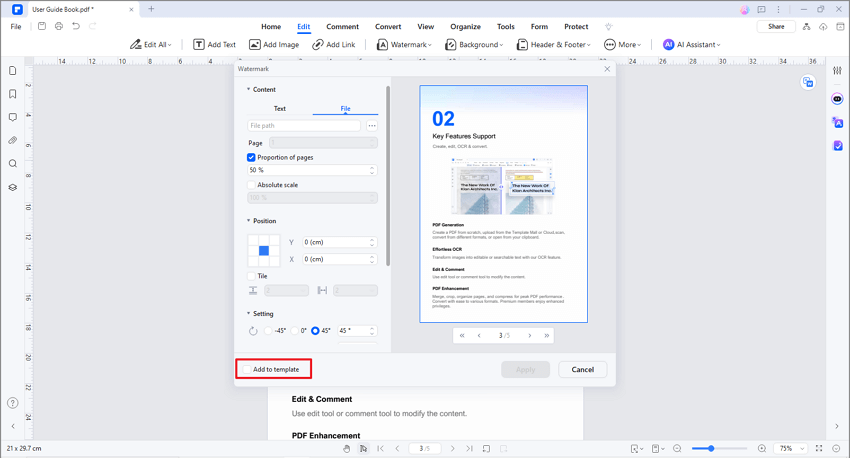This screenshot has width=850, height=458.
Task: Click the Share button
Action: [776, 27]
